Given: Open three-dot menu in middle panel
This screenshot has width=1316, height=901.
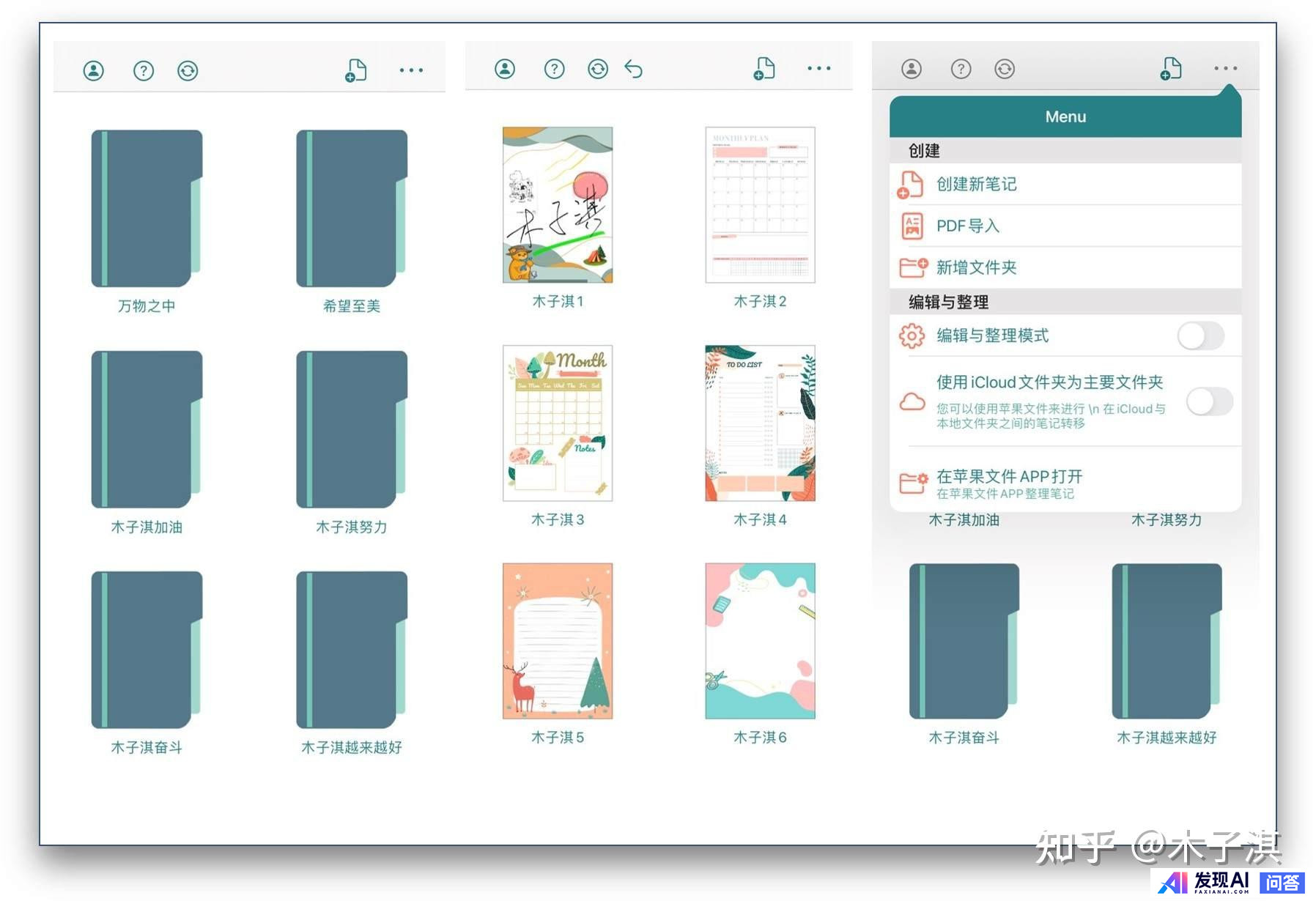Looking at the screenshot, I should click(x=819, y=68).
